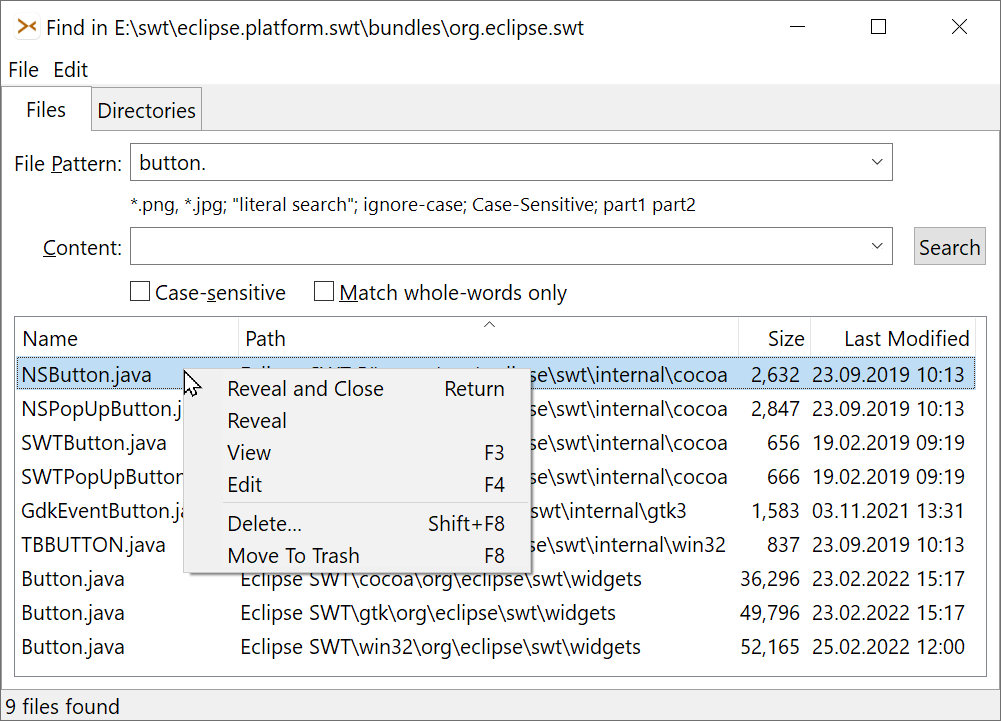Open the File menu

pyautogui.click(x=22, y=70)
